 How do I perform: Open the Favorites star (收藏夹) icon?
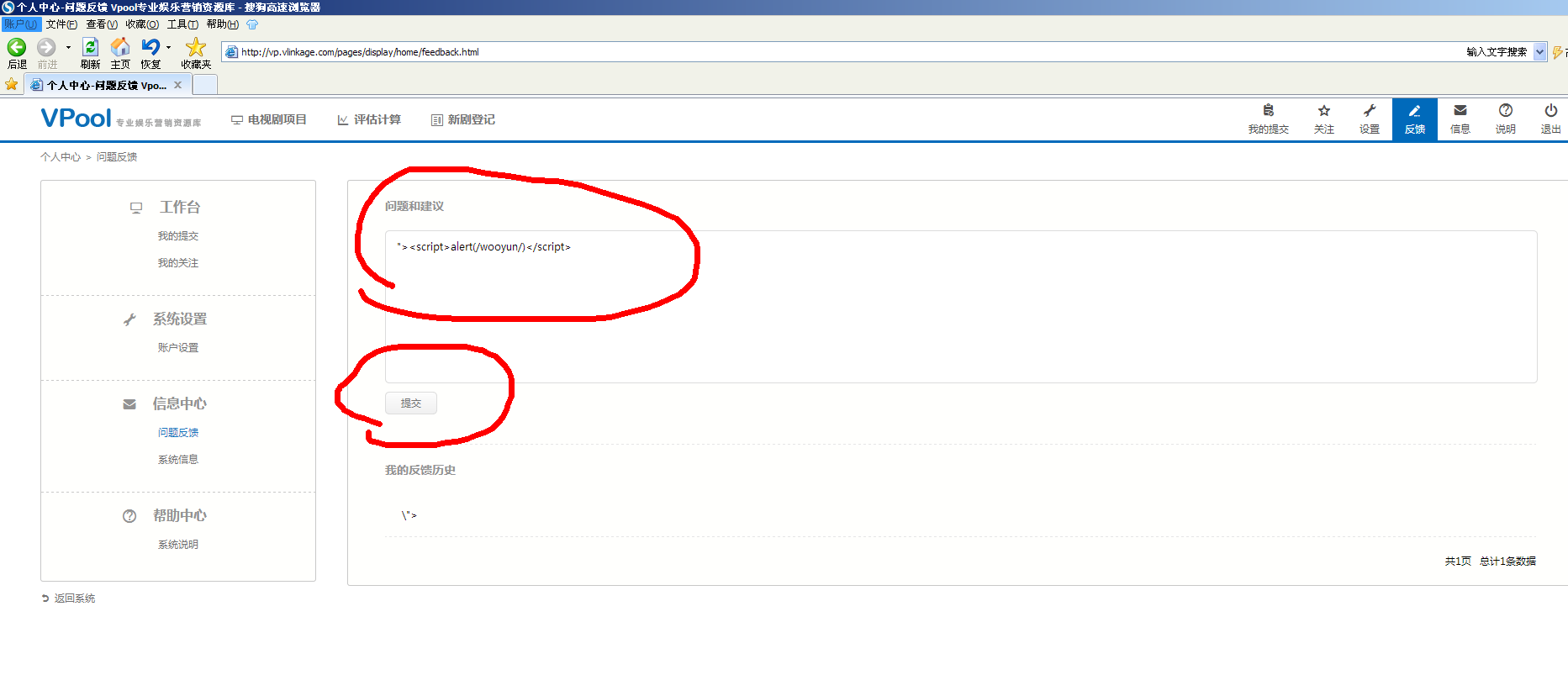pos(196,47)
